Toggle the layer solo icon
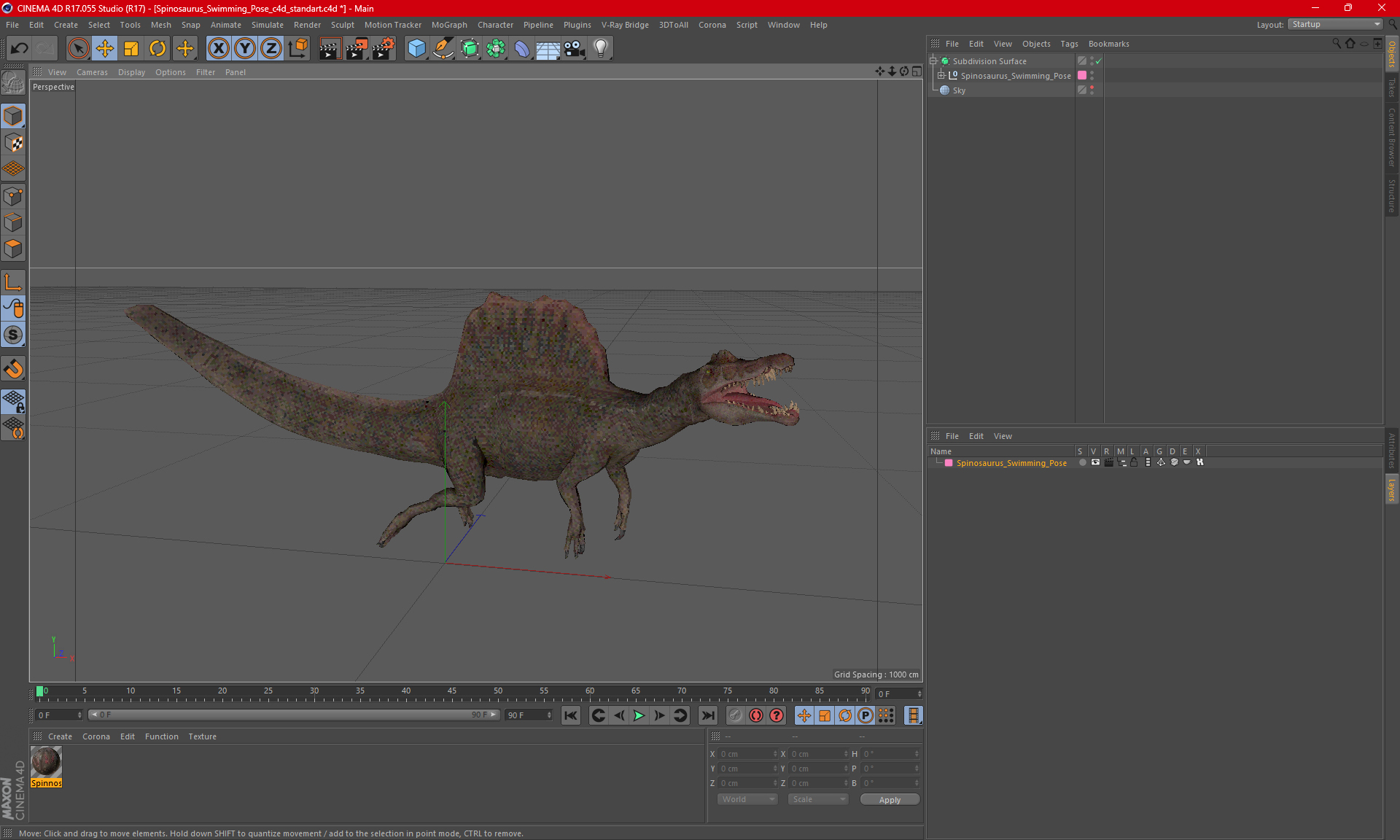 [1083, 462]
